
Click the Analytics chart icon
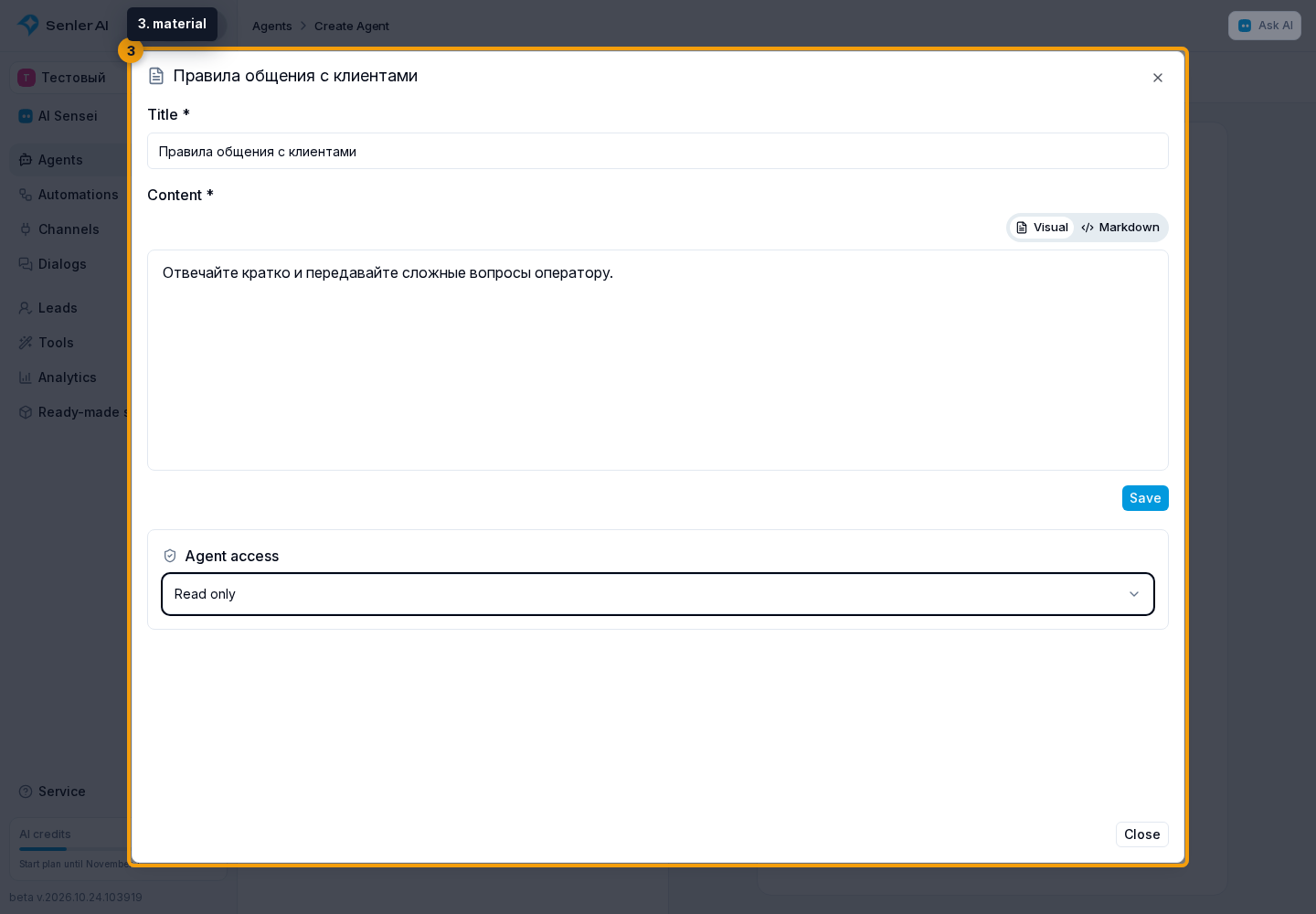26,377
